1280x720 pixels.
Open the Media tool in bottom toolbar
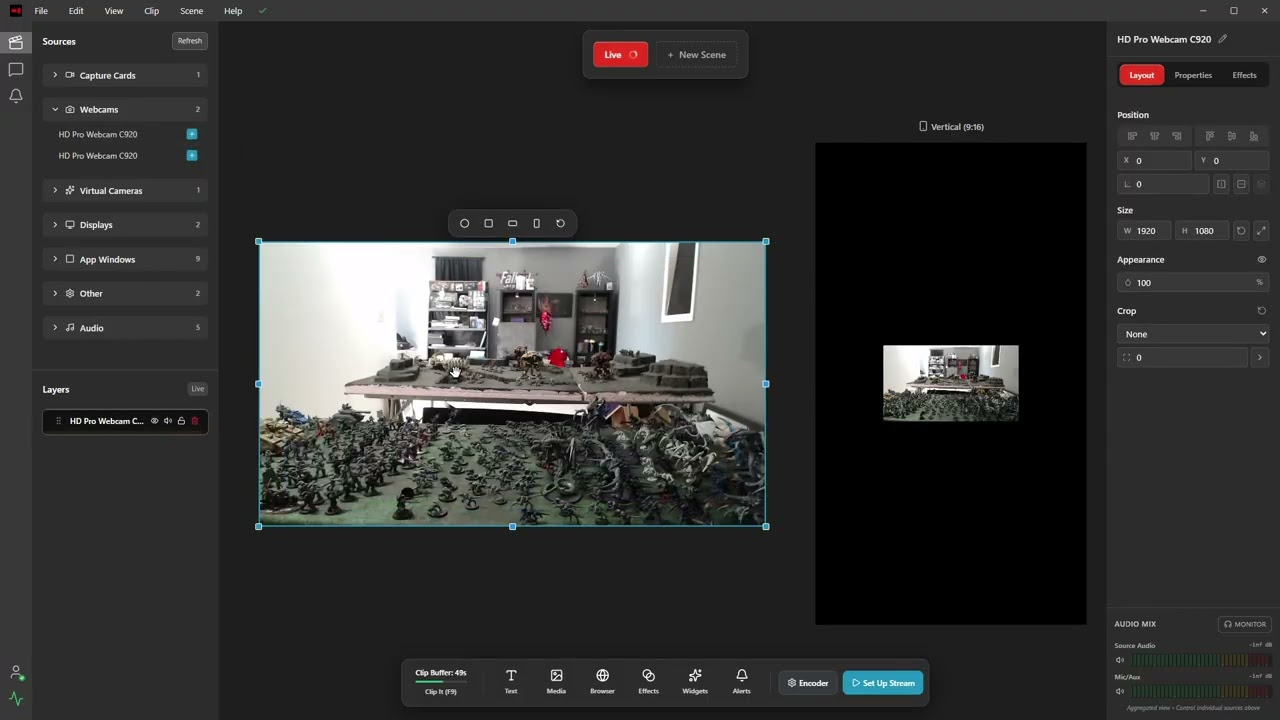pyautogui.click(x=556, y=681)
